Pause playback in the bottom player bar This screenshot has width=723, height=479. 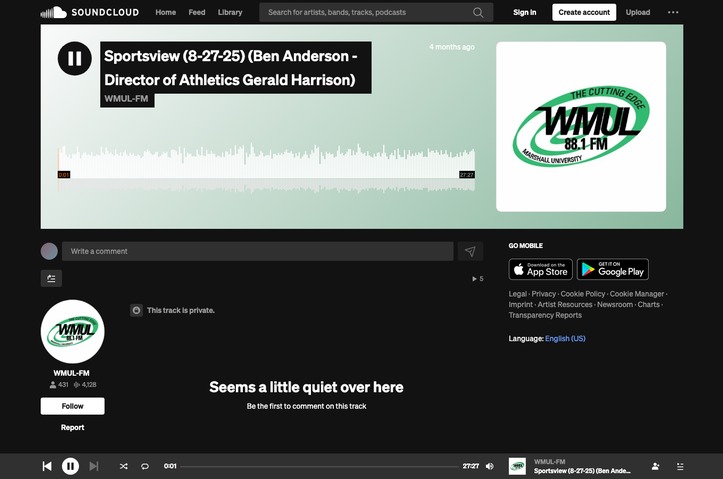71,466
